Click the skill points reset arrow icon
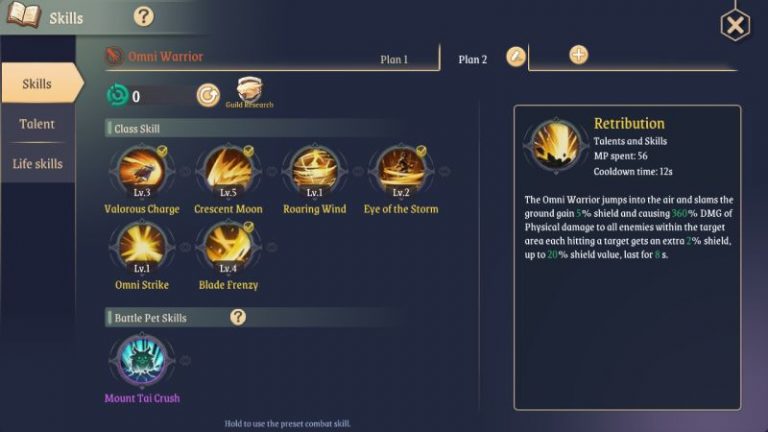 208,96
